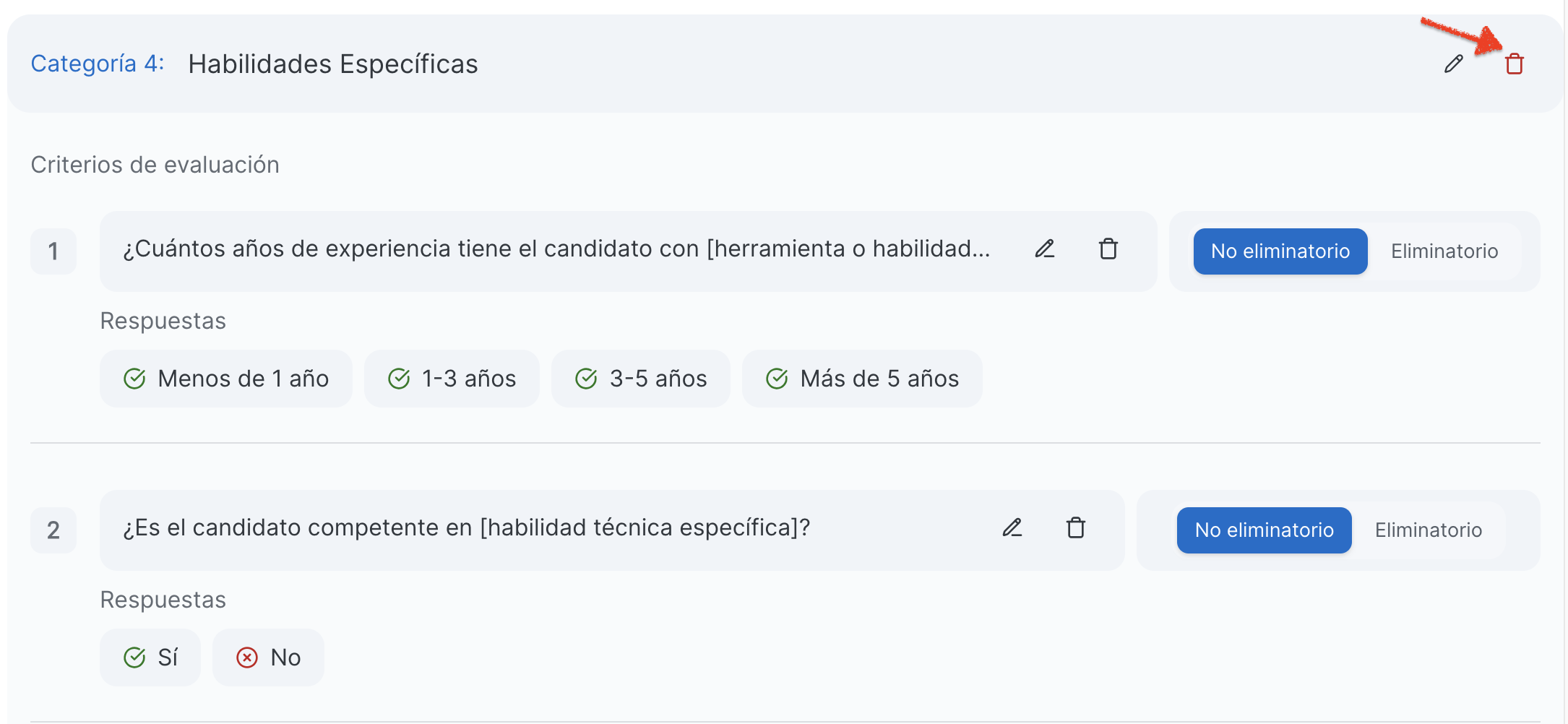Select the 1-3 años answer chip
This screenshot has height=724, width=1568.
pos(452,379)
